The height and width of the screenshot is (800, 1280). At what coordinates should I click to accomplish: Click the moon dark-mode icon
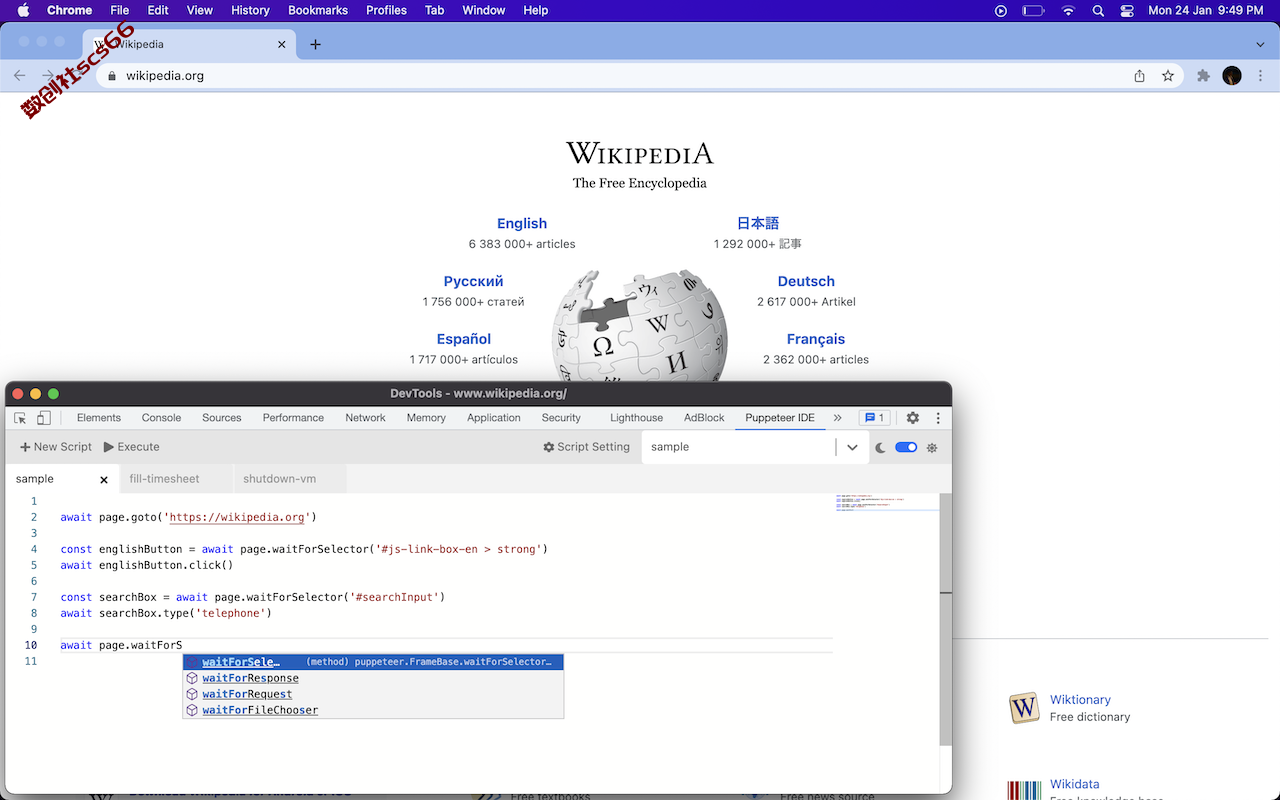pos(880,448)
